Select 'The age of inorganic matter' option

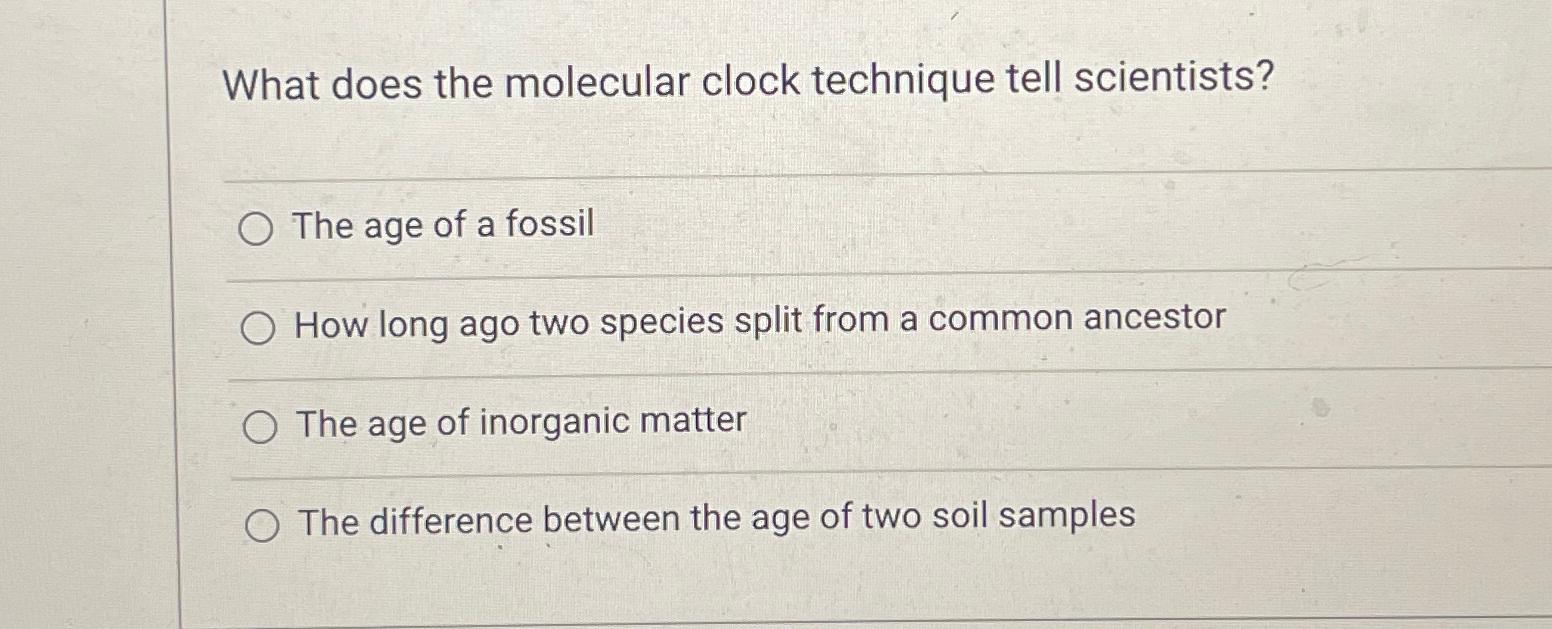coord(261,425)
